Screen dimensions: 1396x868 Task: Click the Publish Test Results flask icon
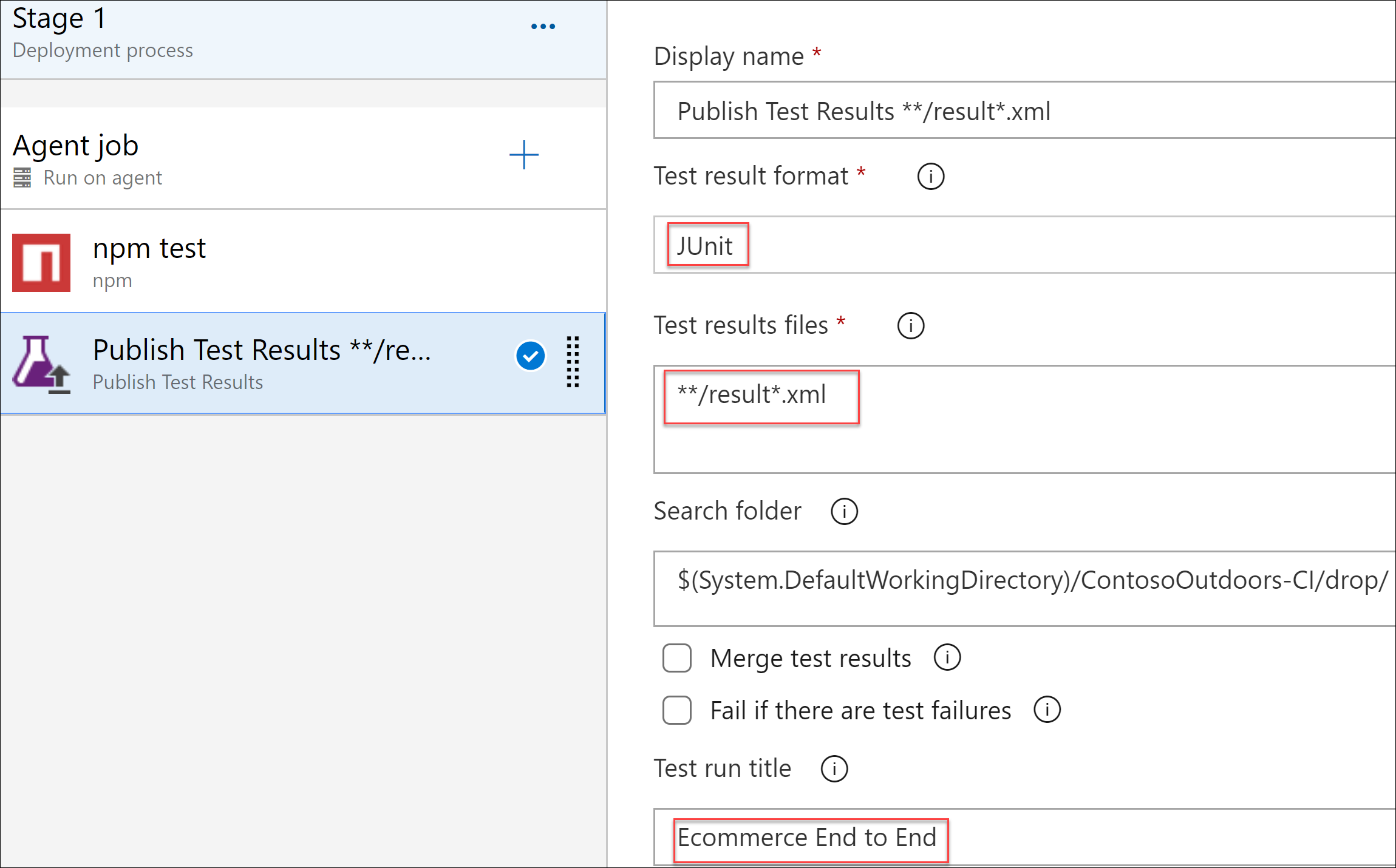(41, 362)
